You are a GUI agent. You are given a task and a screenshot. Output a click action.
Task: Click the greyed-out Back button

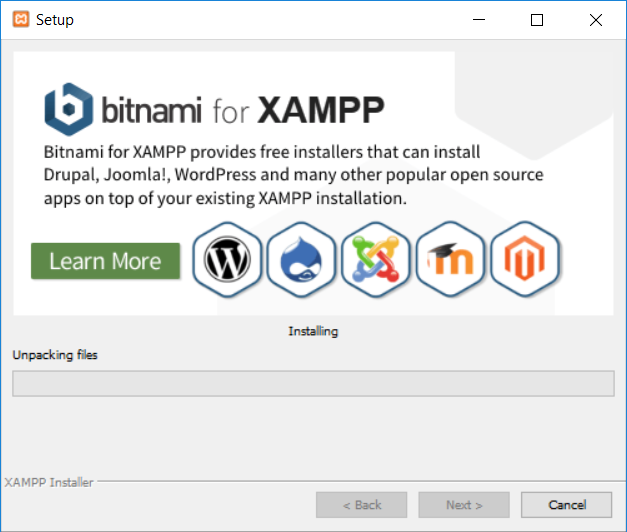[x=362, y=504]
